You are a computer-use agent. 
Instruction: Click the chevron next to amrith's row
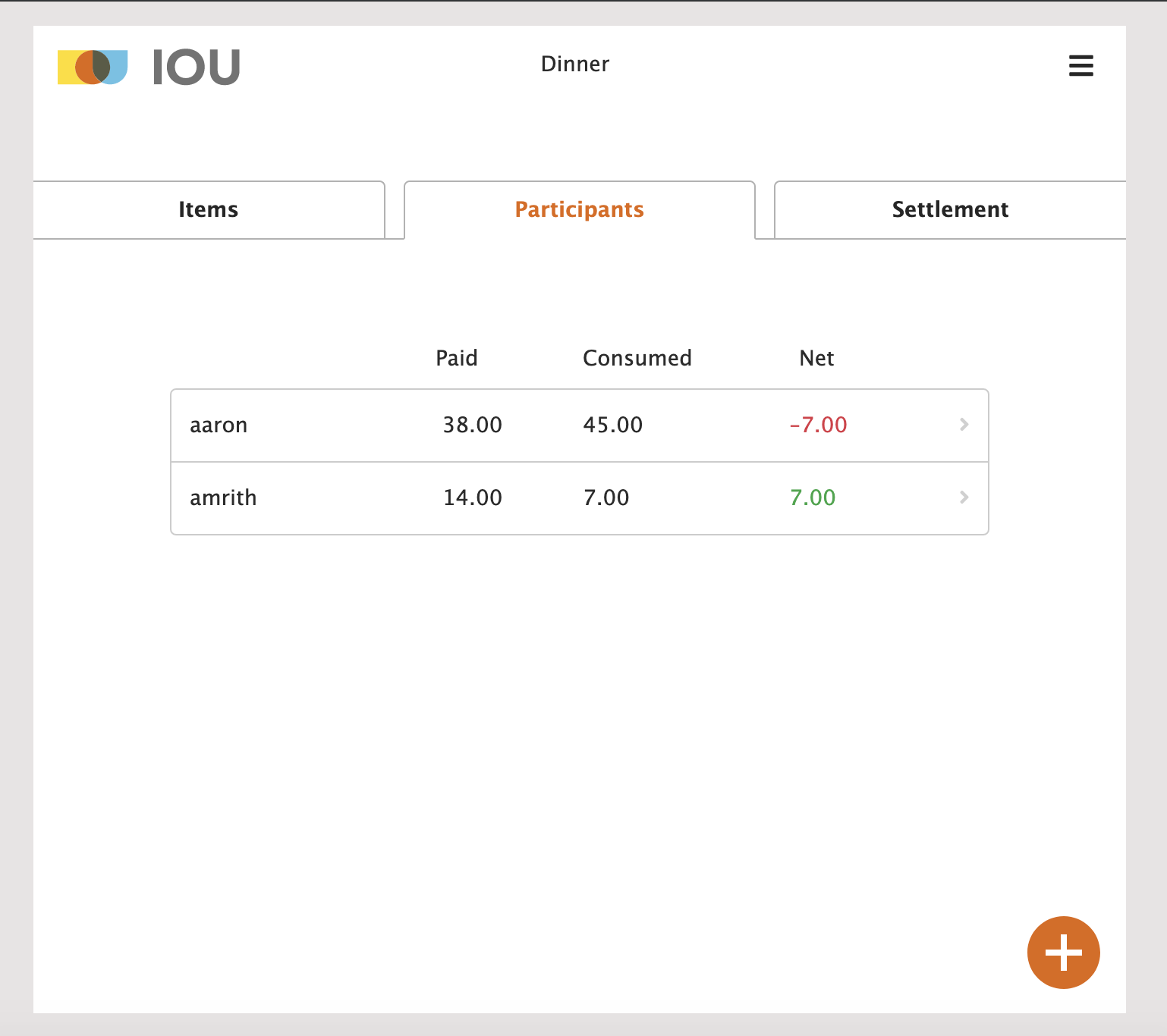click(x=964, y=498)
